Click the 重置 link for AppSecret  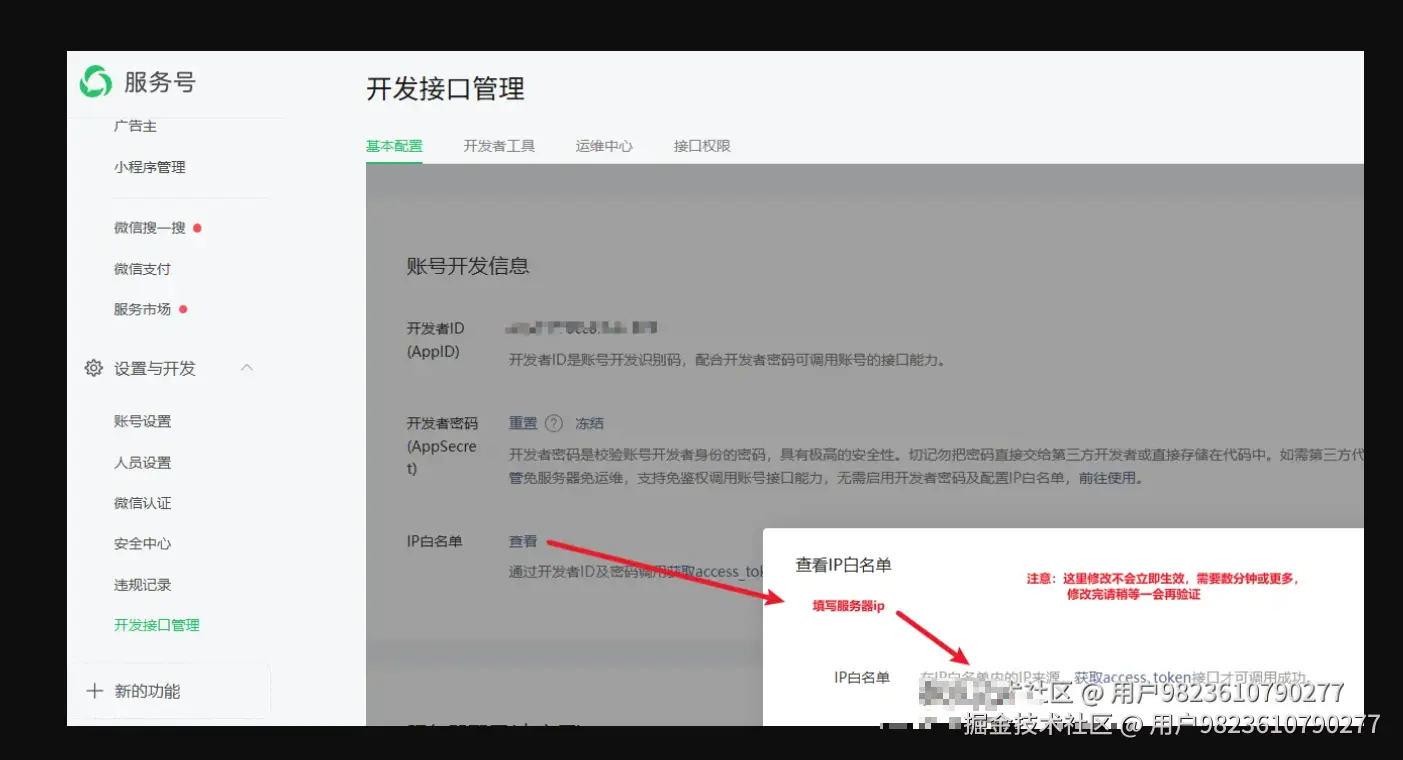(523, 423)
